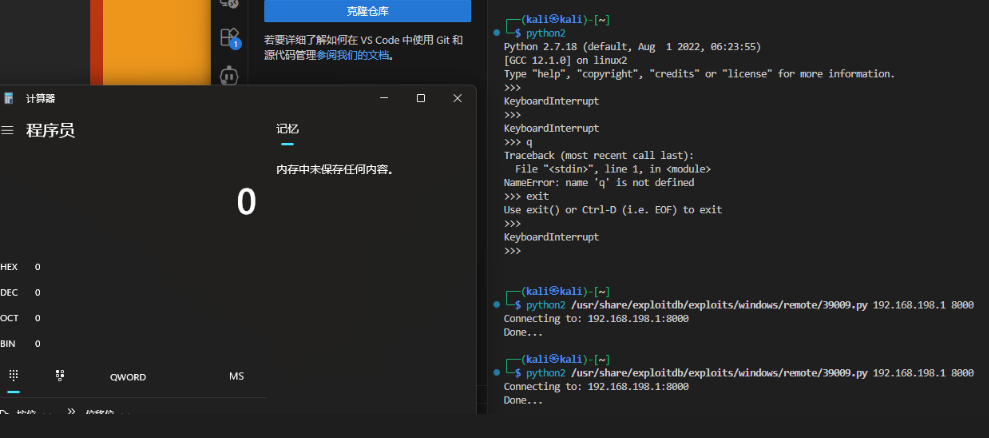Toggle the QWORD data size button
The width and height of the screenshot is (989, 438).
[128, 377]
